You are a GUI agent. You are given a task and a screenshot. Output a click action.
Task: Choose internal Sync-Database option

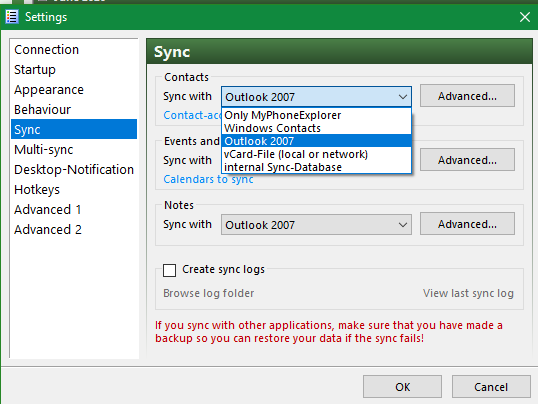click(x=316, y=167)
